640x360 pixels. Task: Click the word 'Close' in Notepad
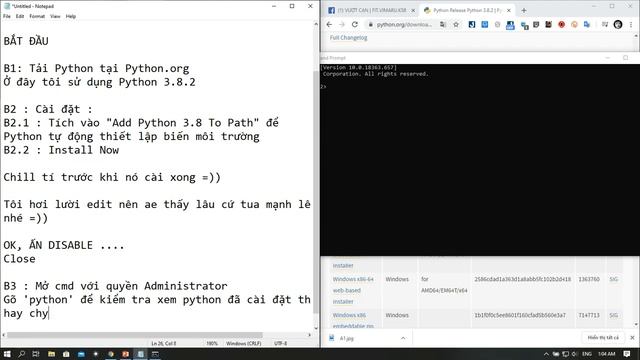tap(20, 259)
